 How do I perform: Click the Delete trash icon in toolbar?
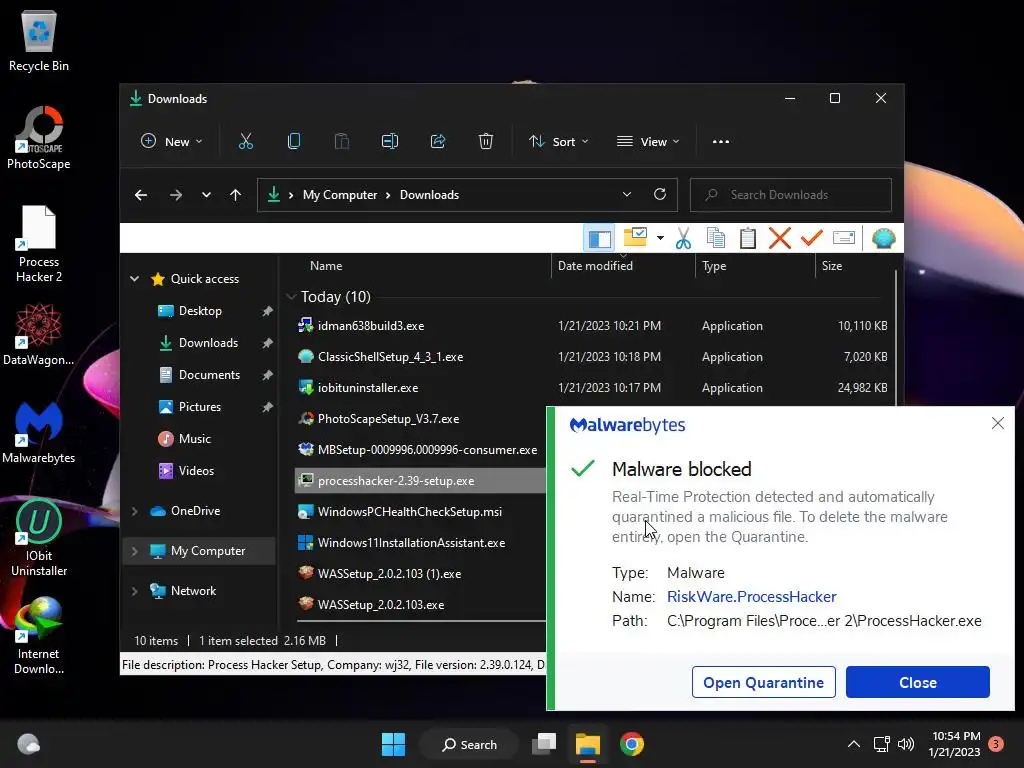(x=486, y=141)
